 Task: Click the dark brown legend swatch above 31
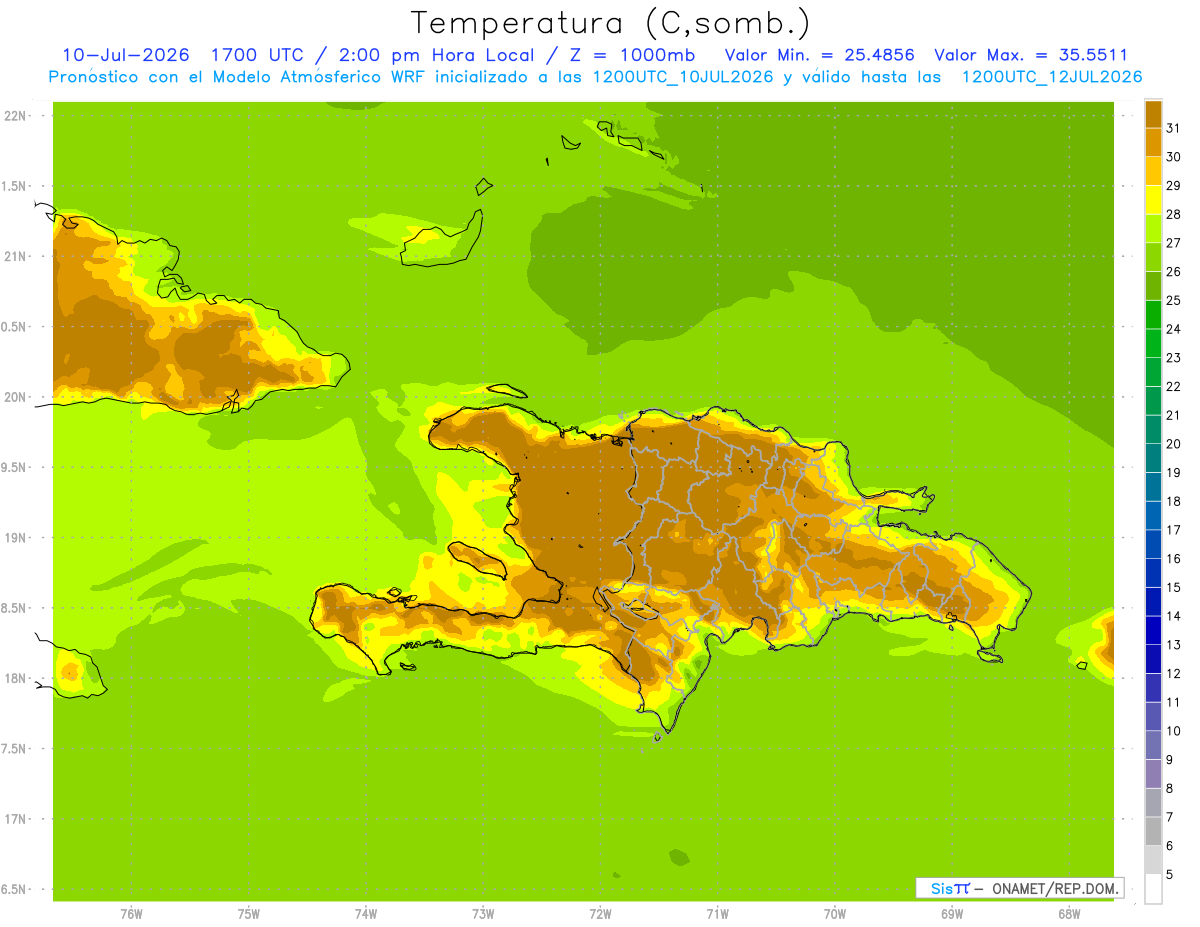pos(1153,114)
